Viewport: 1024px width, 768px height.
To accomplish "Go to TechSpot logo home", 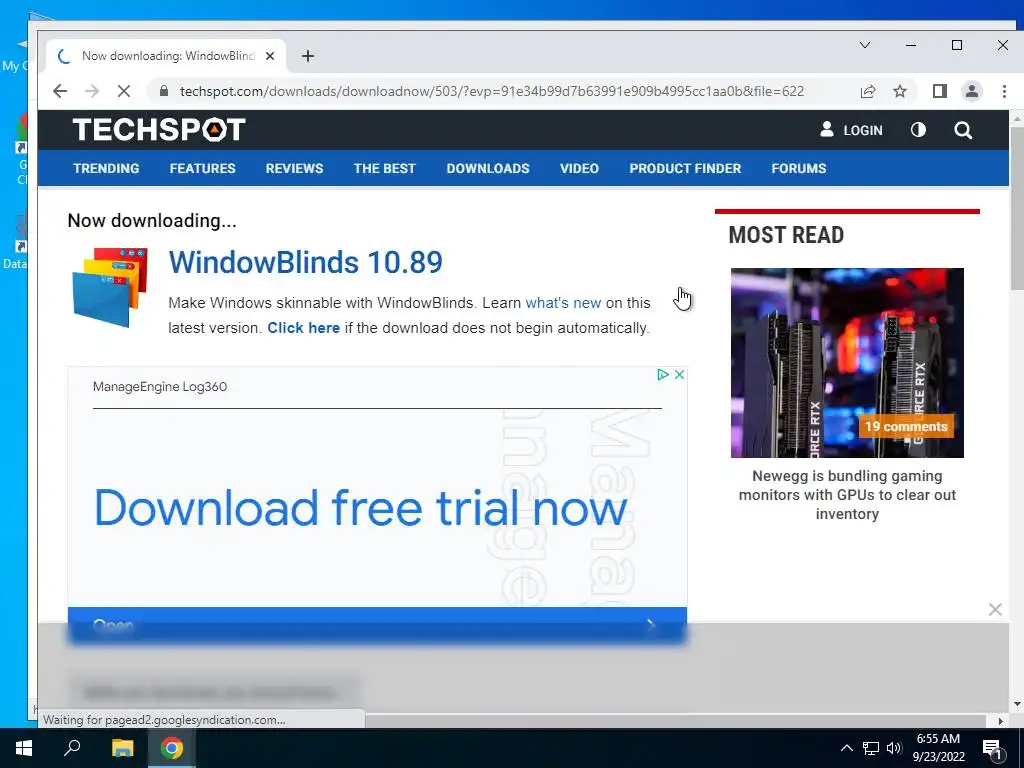I will 159,129.
